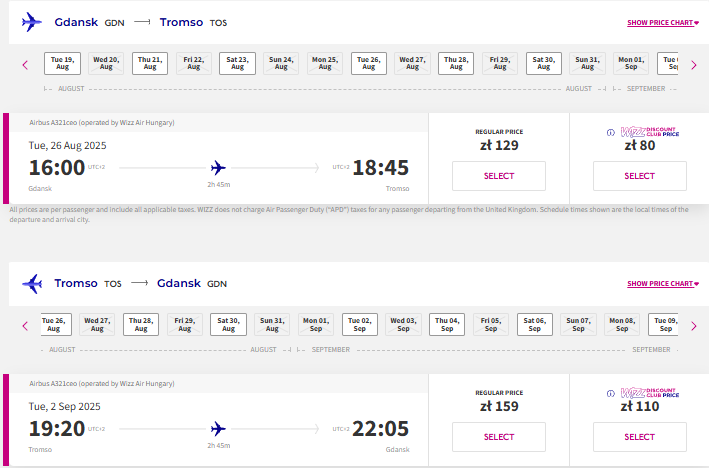Select outbound date Thu 28, Aug
Image resolution: width=709 pixels, height=468 pixels.
click(456, 63)
